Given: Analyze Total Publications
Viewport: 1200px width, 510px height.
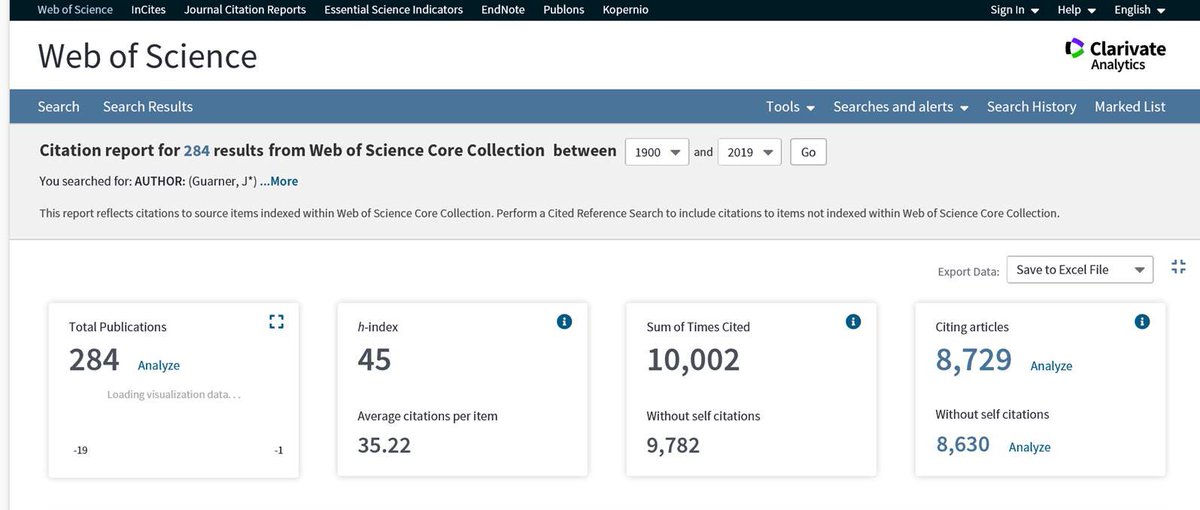Looking at the screenshot, I should click(x=159, y=366).
